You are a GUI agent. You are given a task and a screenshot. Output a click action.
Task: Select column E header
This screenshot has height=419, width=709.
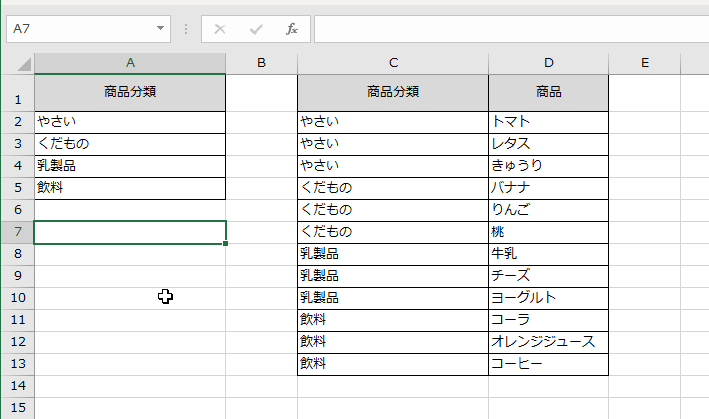[645, 63]
